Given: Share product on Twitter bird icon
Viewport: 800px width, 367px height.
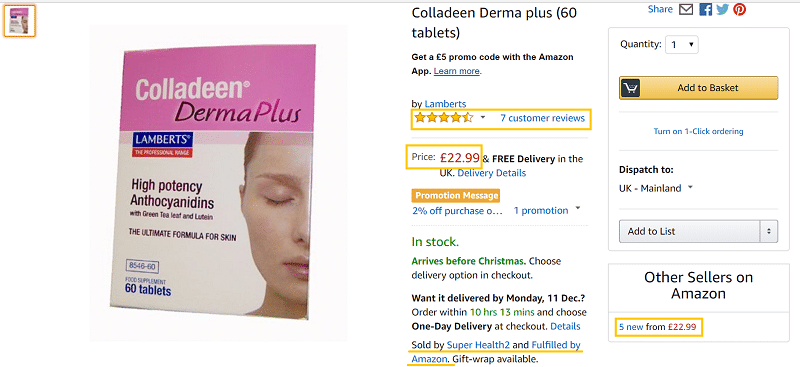Looking at the screenshot, I should [722, 9].
